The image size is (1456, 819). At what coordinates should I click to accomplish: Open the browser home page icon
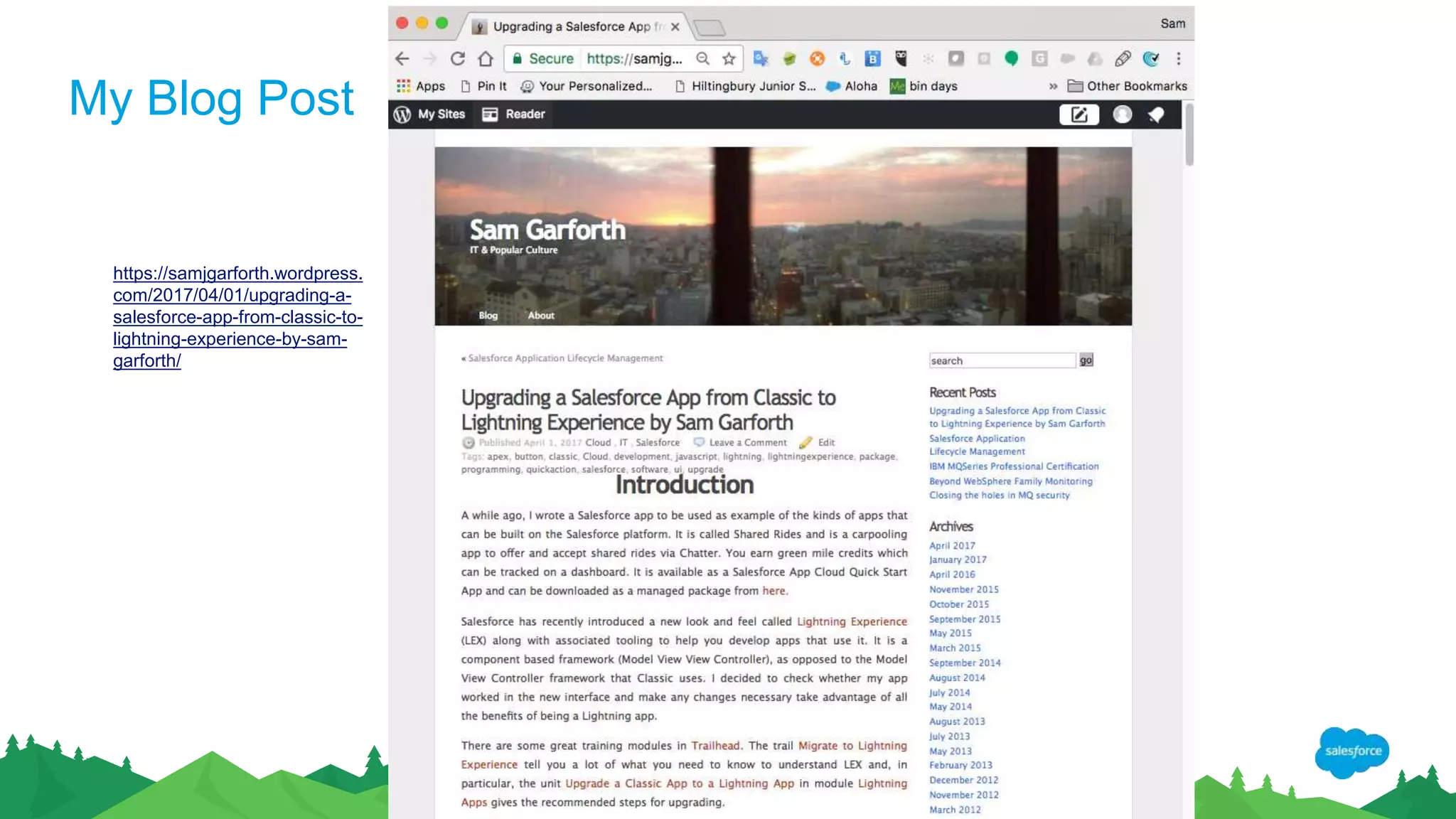(x=486, y=59)
